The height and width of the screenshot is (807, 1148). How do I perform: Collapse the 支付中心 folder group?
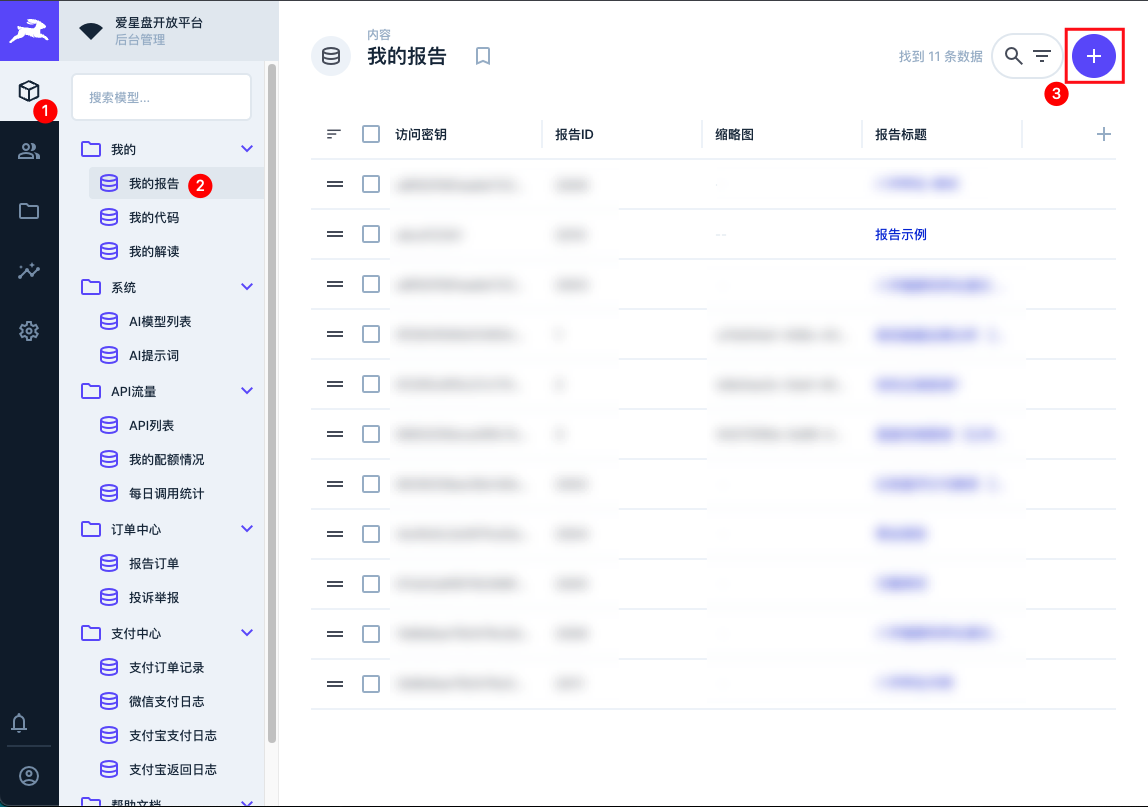click(x=247, y=633)
